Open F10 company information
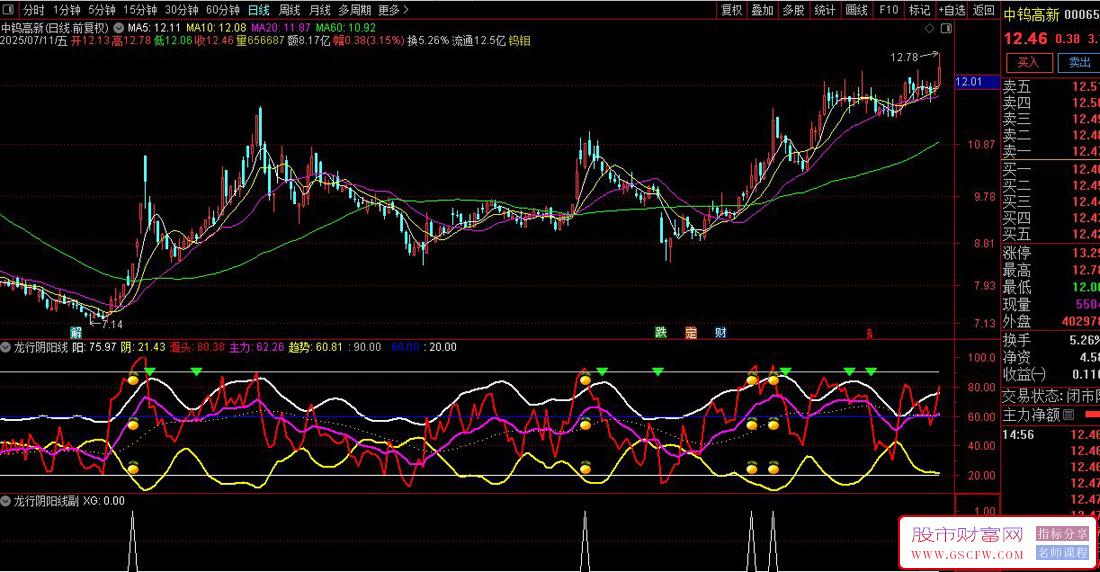This screenshot has width=1100, height=572. [889, 10]
